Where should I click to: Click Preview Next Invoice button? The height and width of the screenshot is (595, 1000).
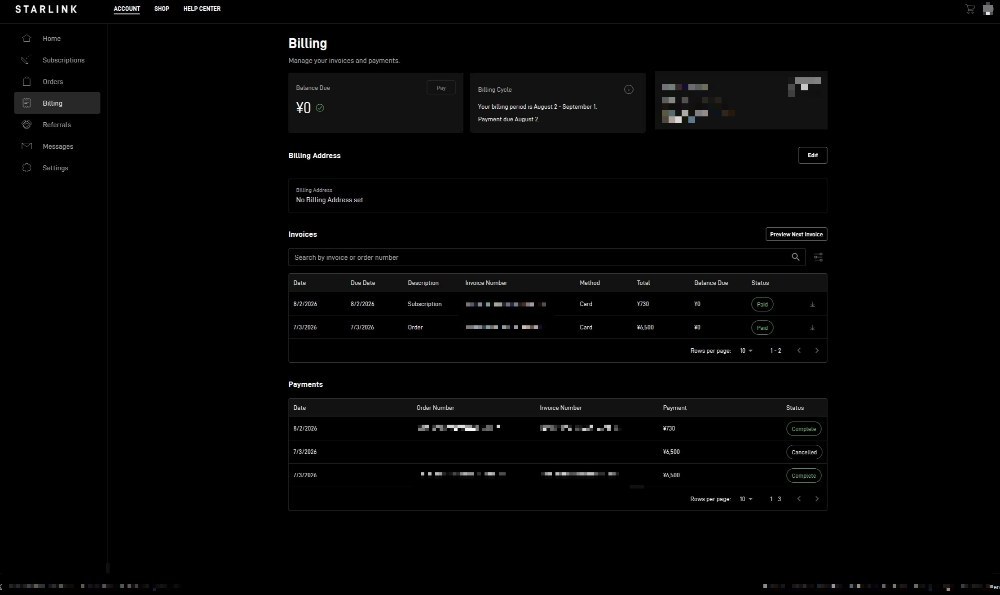[x=797, y=234]
